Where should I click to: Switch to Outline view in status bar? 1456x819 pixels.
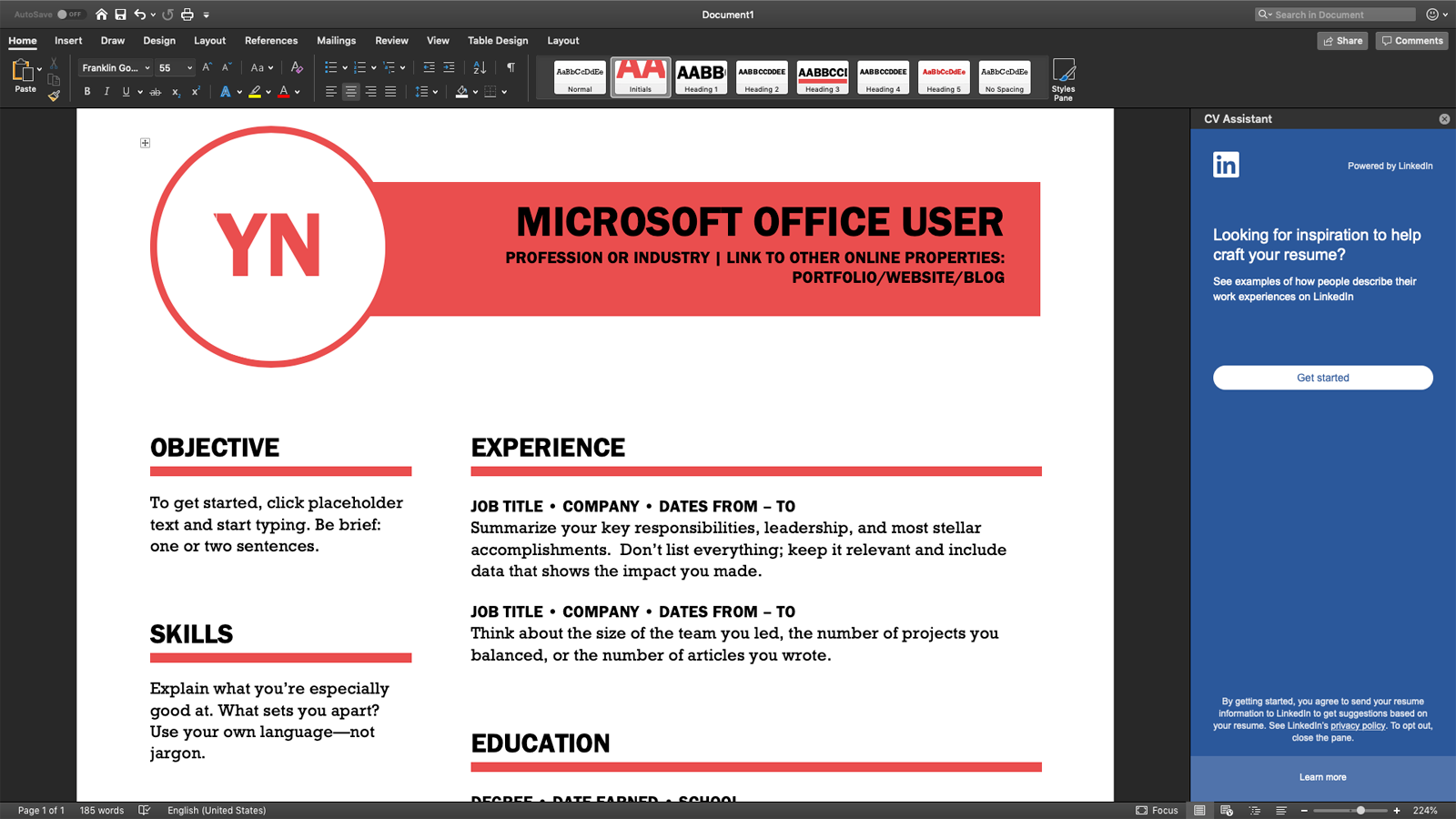coord(1255,810)
